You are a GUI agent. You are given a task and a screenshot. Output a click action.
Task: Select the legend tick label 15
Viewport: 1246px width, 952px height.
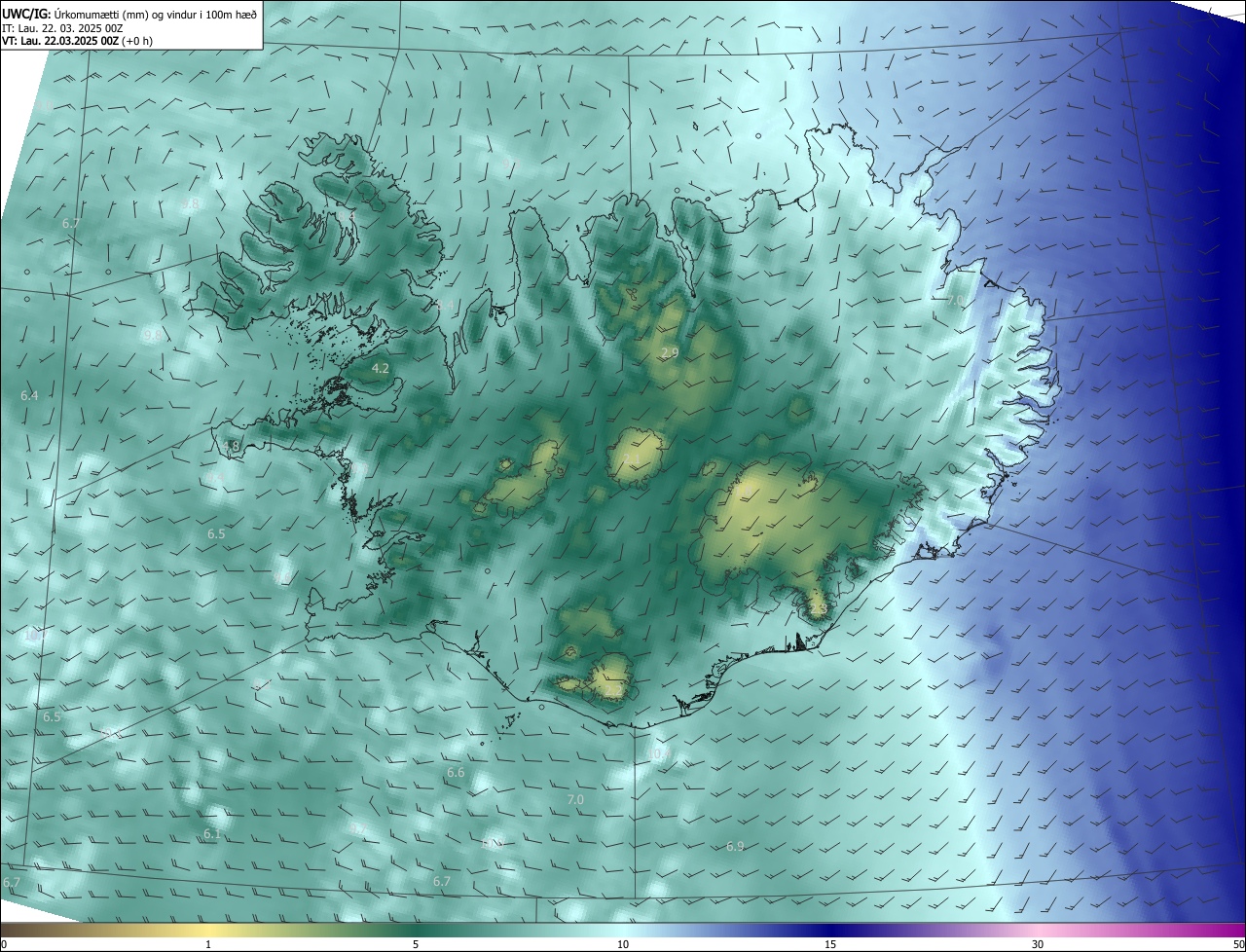[x=830, y=944]
